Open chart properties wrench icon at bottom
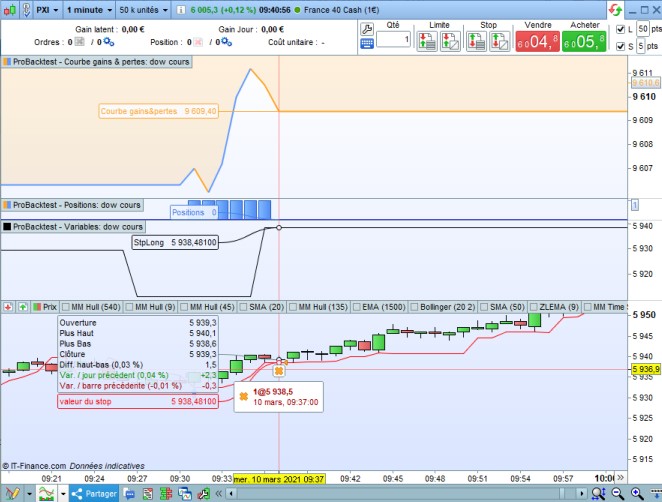The width and height of the screenshot is (662, 502). (x=203, y=493)
